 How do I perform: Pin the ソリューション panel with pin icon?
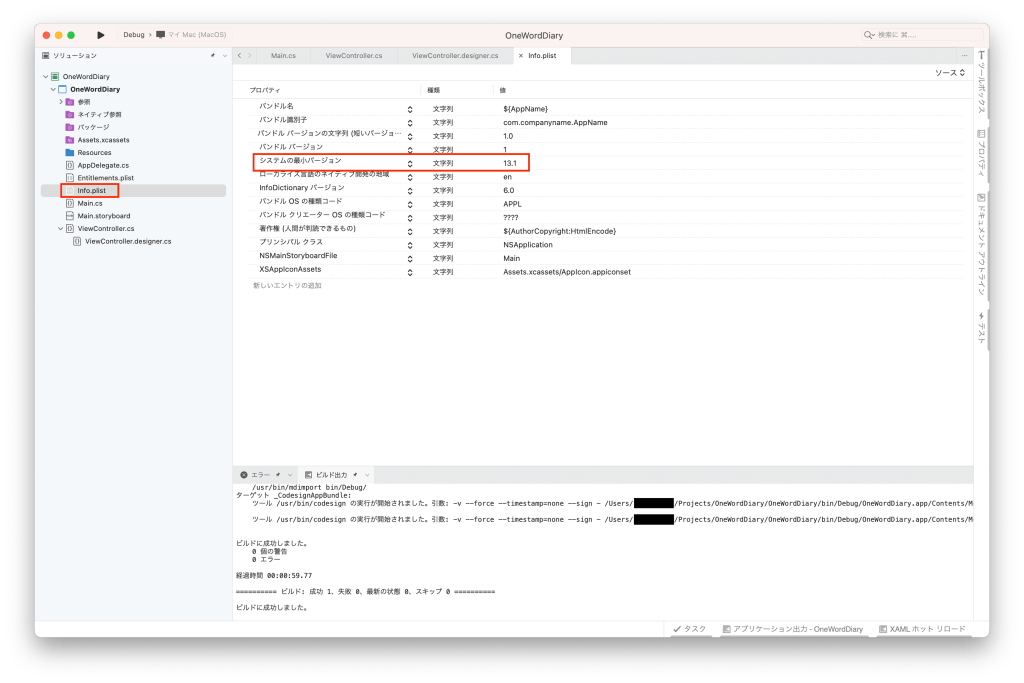click(212, 56)
